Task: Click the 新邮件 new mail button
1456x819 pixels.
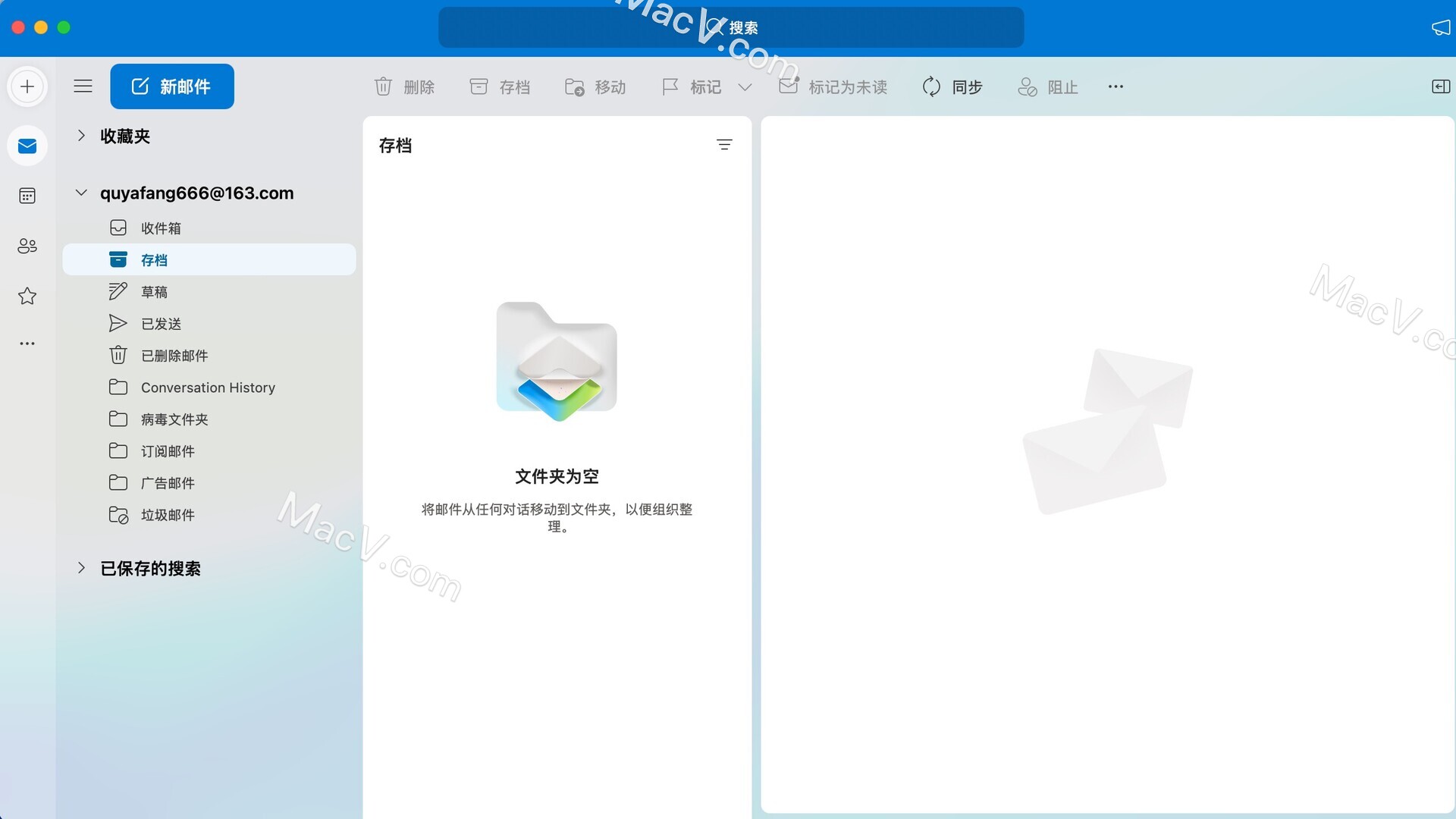Action: click(x=171, y=86)
